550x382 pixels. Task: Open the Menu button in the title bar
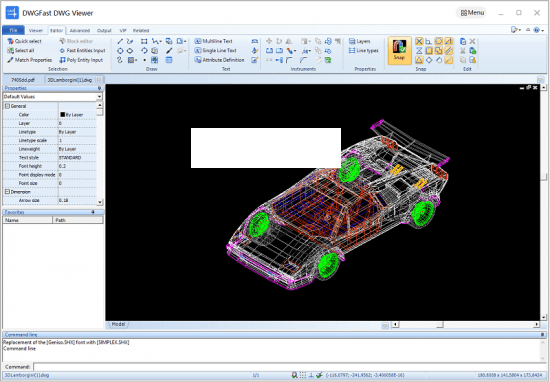472,13
